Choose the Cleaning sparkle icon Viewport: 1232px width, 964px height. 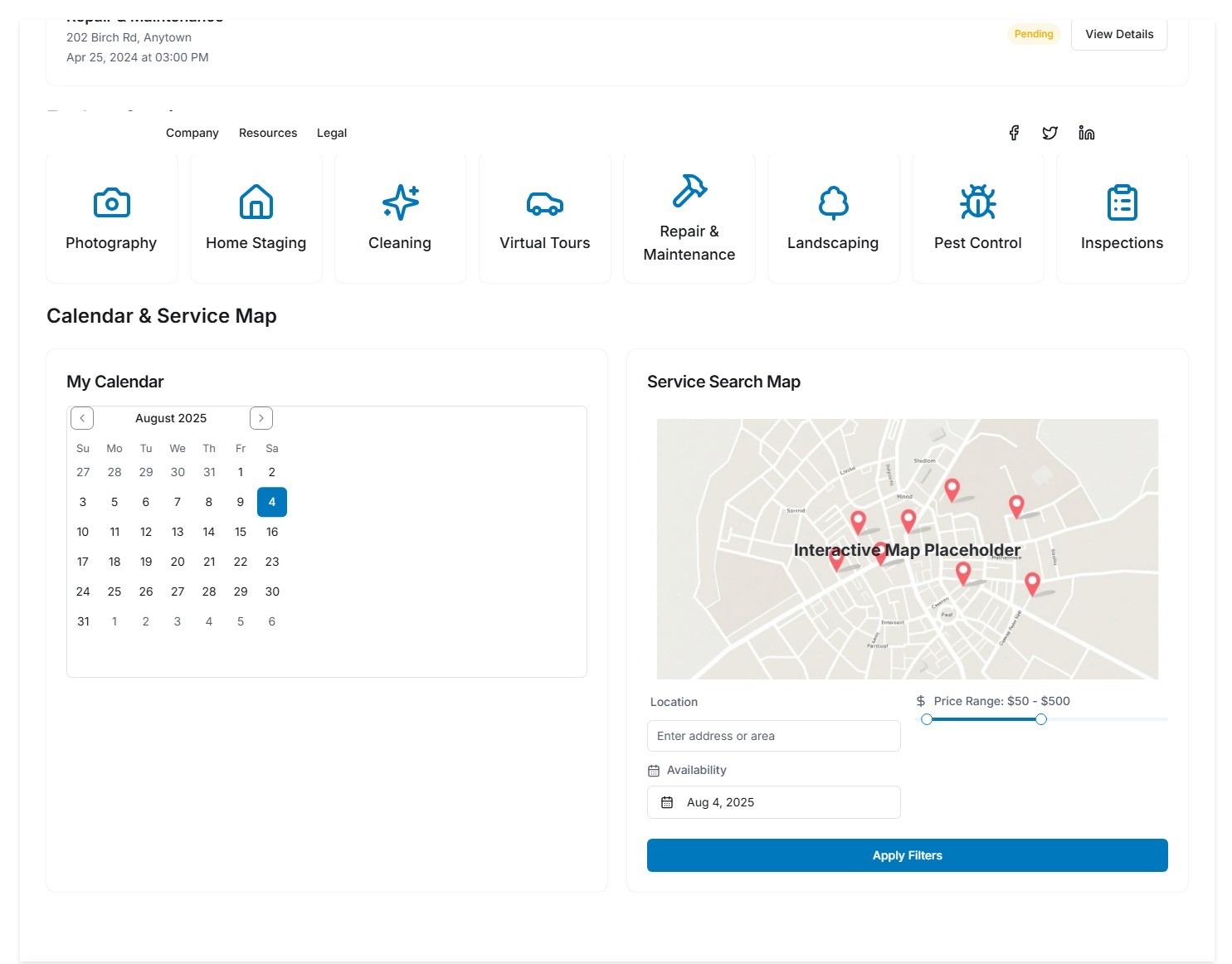point(401,202)
